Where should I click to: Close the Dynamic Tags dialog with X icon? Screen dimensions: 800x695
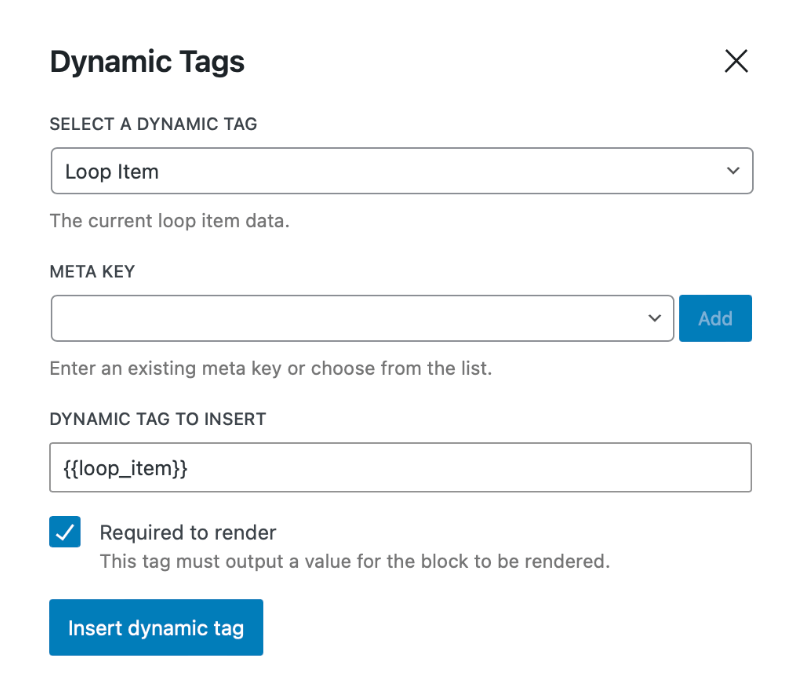click(x=736, y=61)
